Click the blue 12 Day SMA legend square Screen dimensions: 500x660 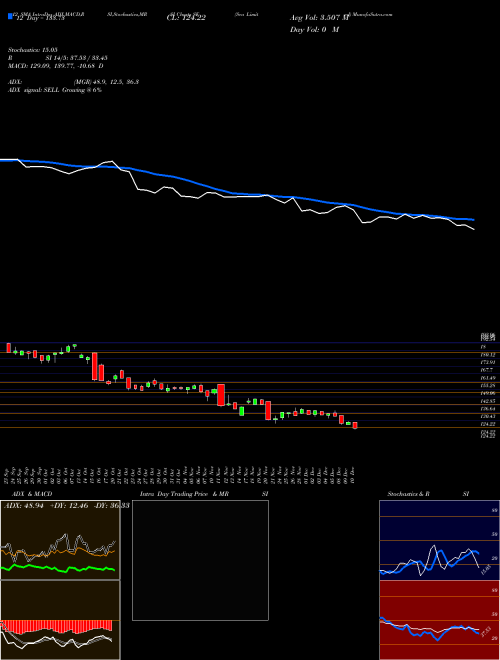[x=11, y=16]
